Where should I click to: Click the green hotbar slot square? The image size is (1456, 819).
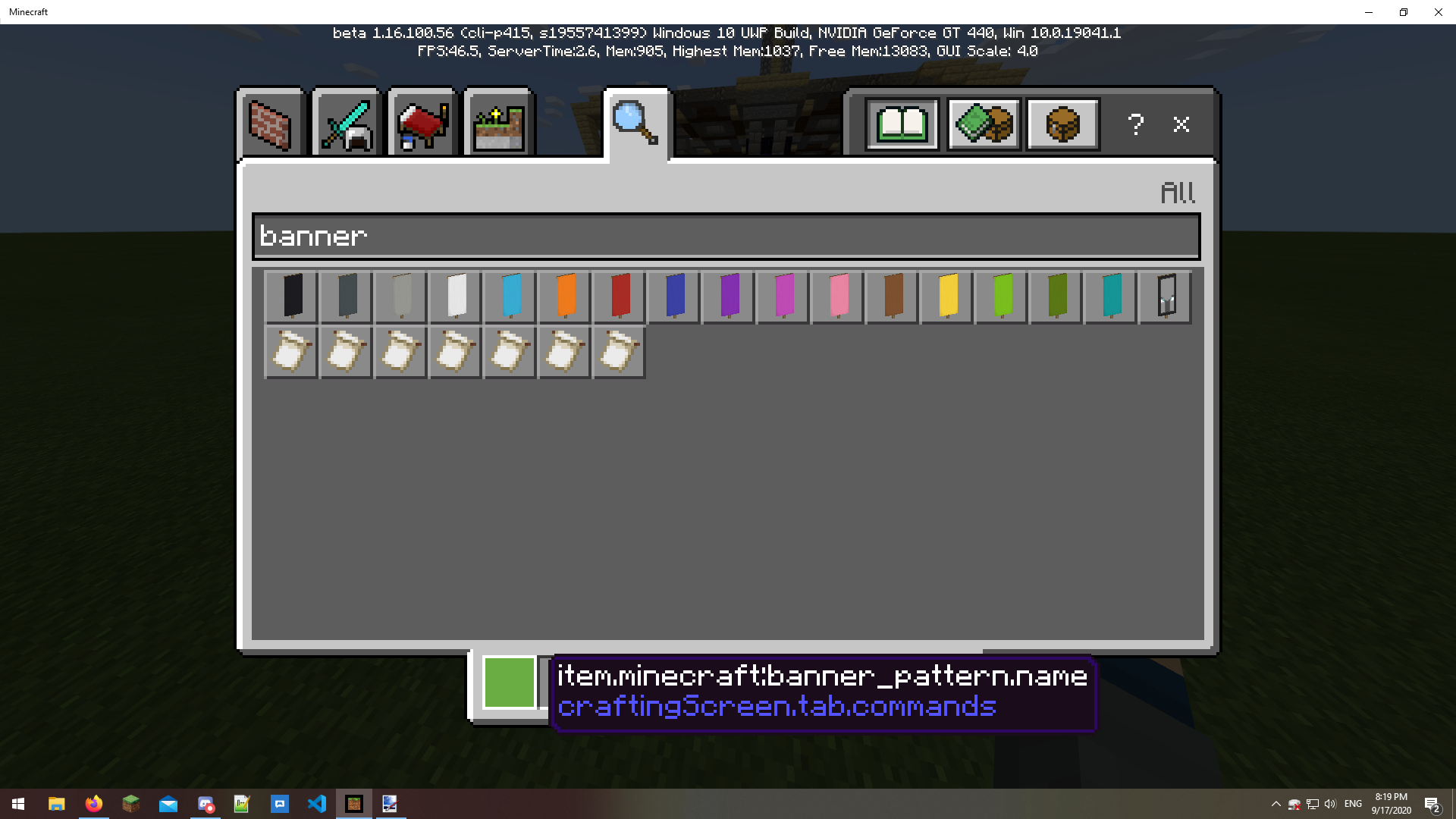pos(509,682)
